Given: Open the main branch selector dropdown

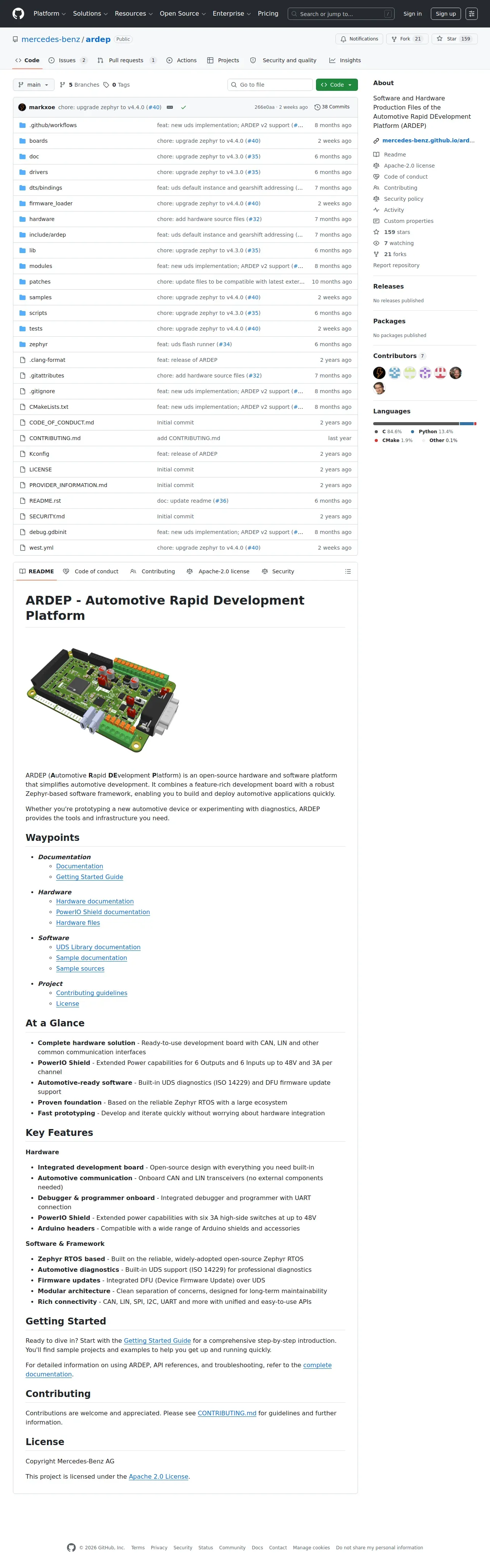Looking at the screenshot, I should tap(34, 85).
